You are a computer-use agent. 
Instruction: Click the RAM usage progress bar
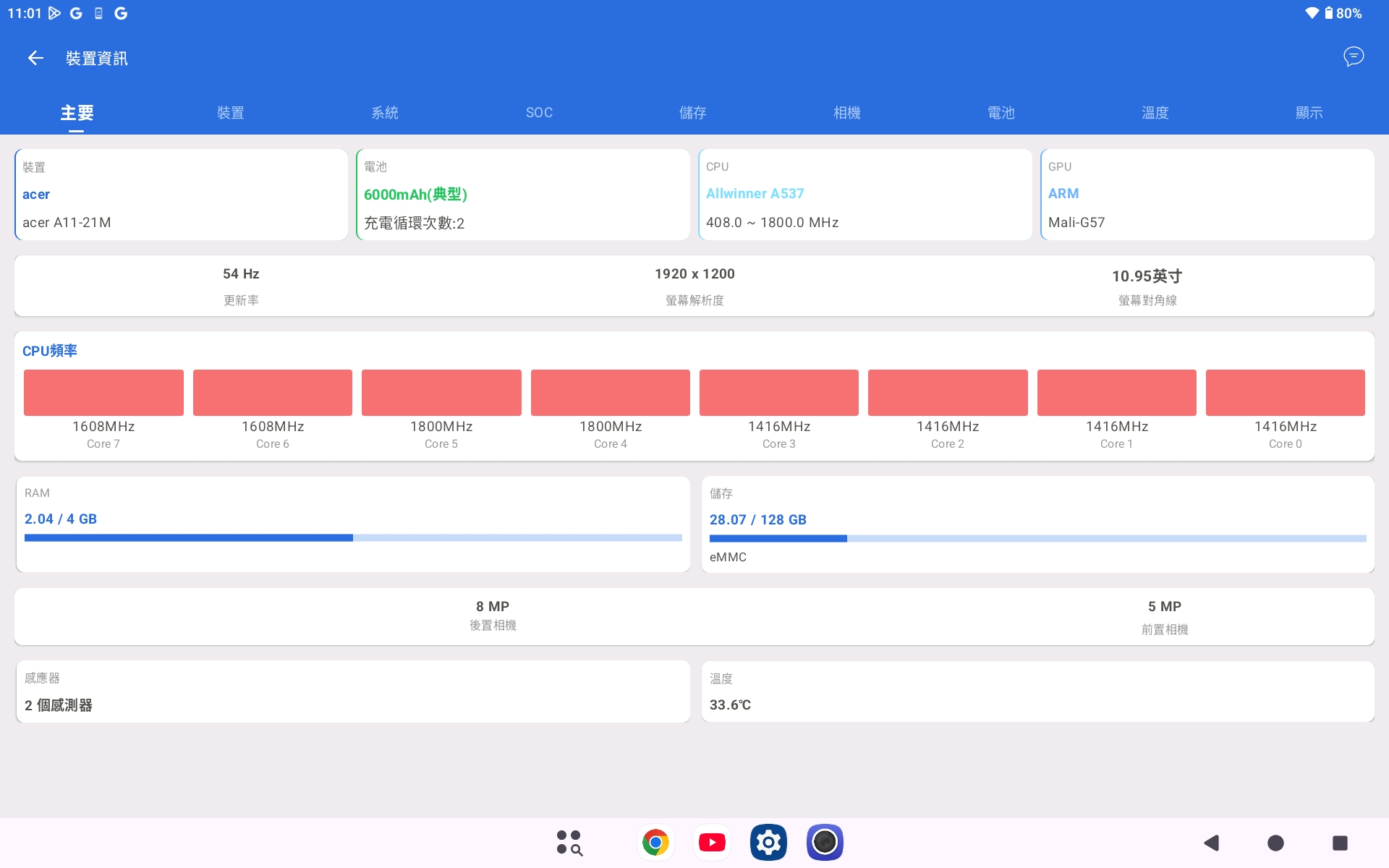click(x=353, y=537)
